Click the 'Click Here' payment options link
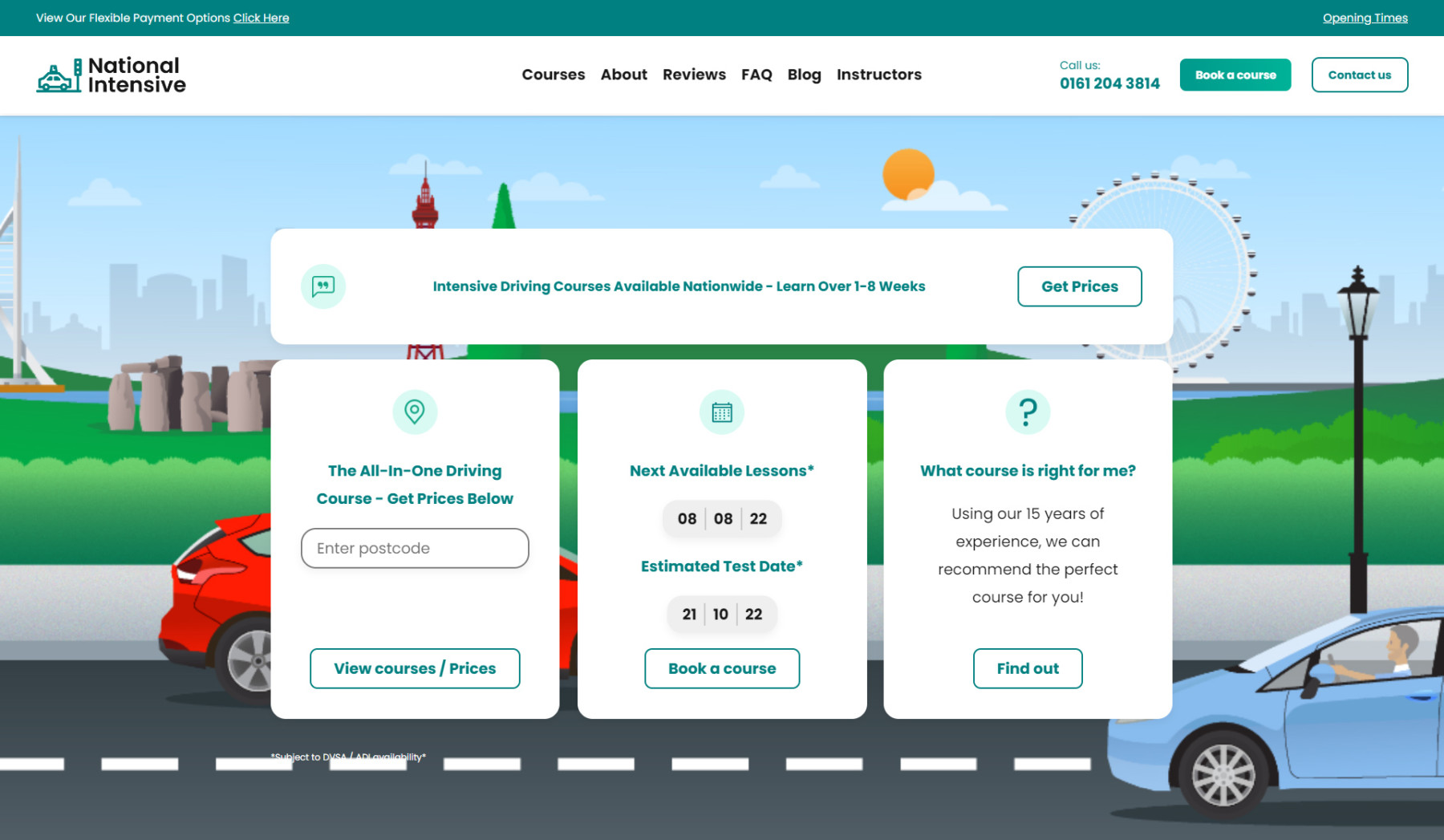Screen dimensions: 1444x840 coord(261,18)
